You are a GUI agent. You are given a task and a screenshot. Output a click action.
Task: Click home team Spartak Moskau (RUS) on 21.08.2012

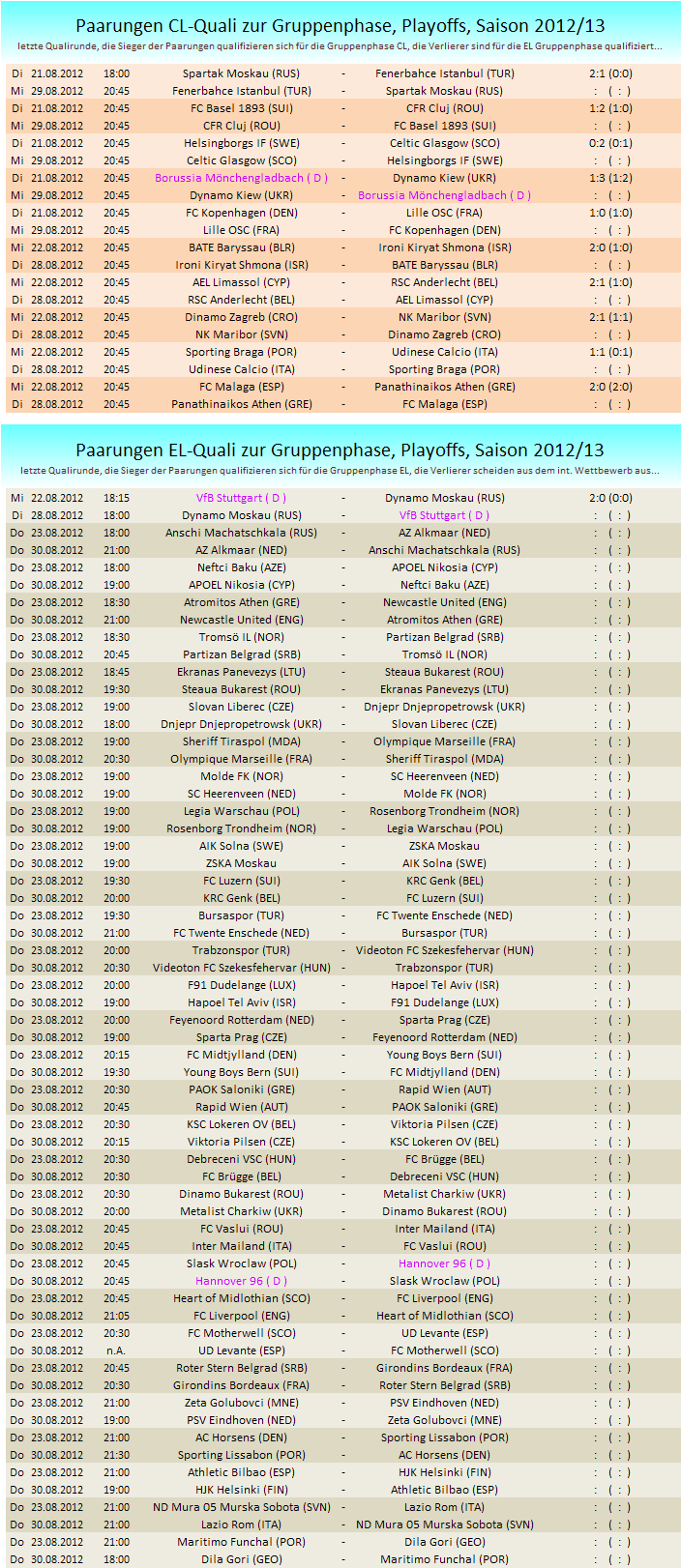tap(241, 73)
